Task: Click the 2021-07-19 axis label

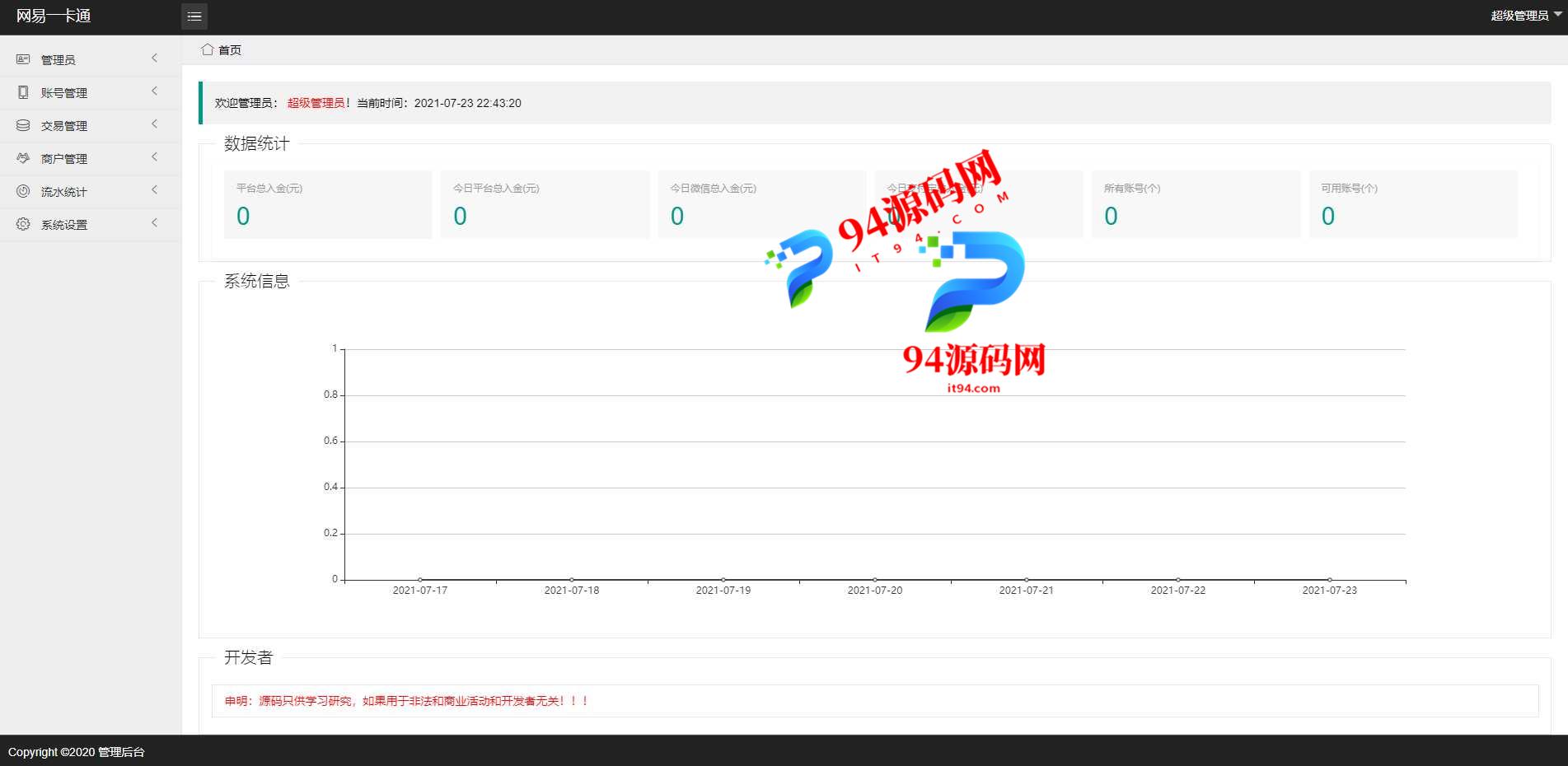Action: (723, 591)
